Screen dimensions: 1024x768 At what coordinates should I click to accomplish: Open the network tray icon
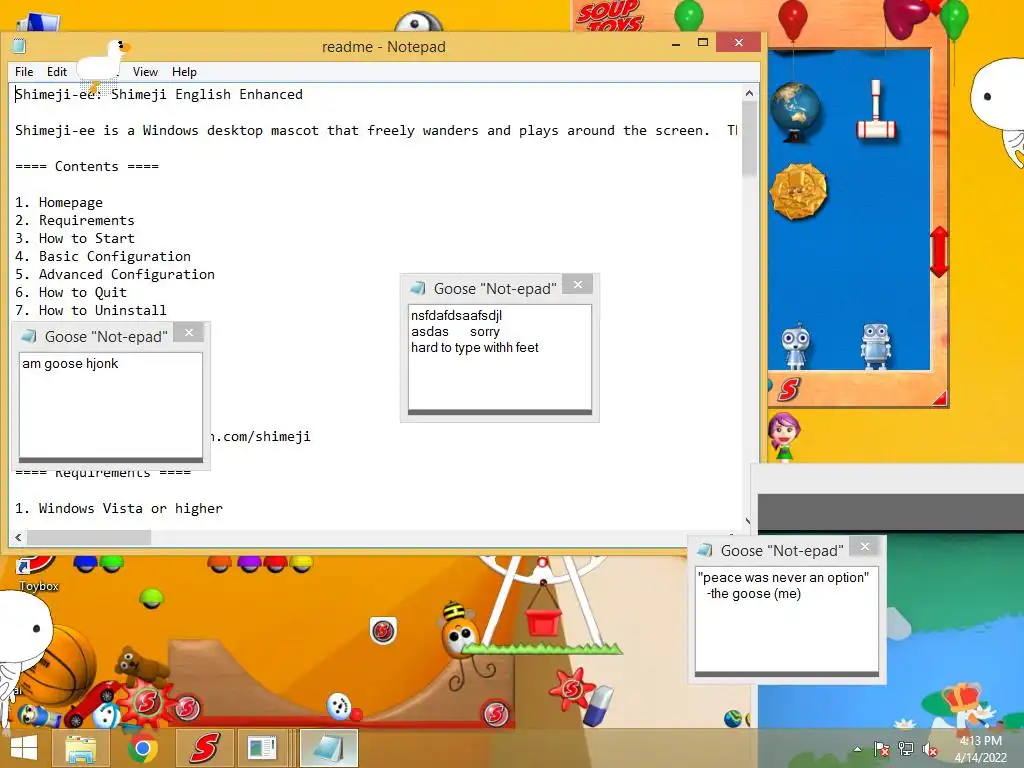(906, 749)
